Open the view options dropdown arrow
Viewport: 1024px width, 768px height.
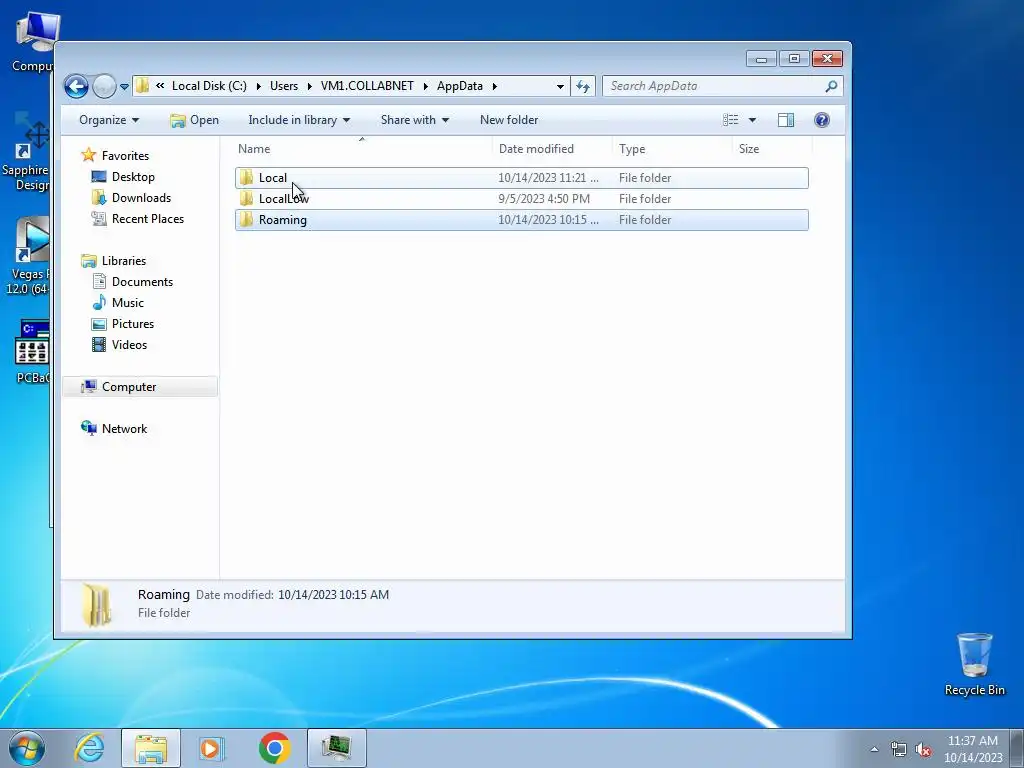pyautogui.click(x=752, y=120)
